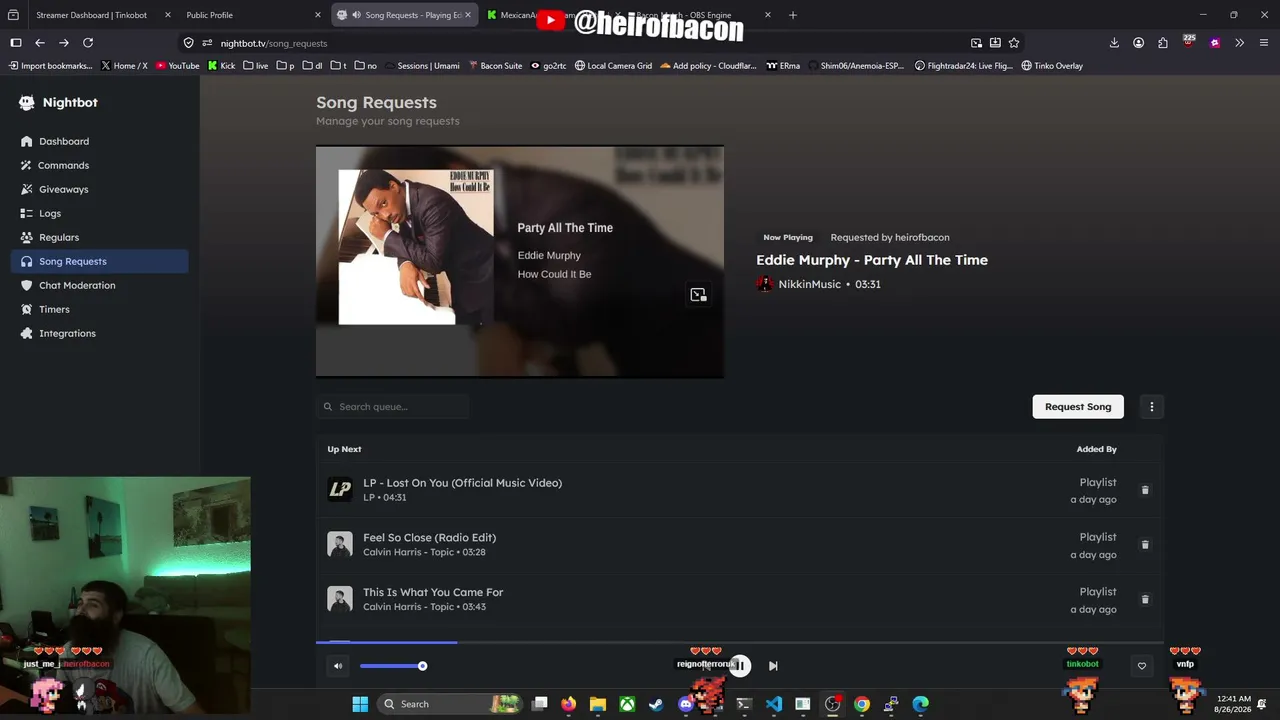The image size is (1280, 720).
Task: Open Microsoft Edge from the taskbar
Action: pyautogui.click(x=921, y=704)
